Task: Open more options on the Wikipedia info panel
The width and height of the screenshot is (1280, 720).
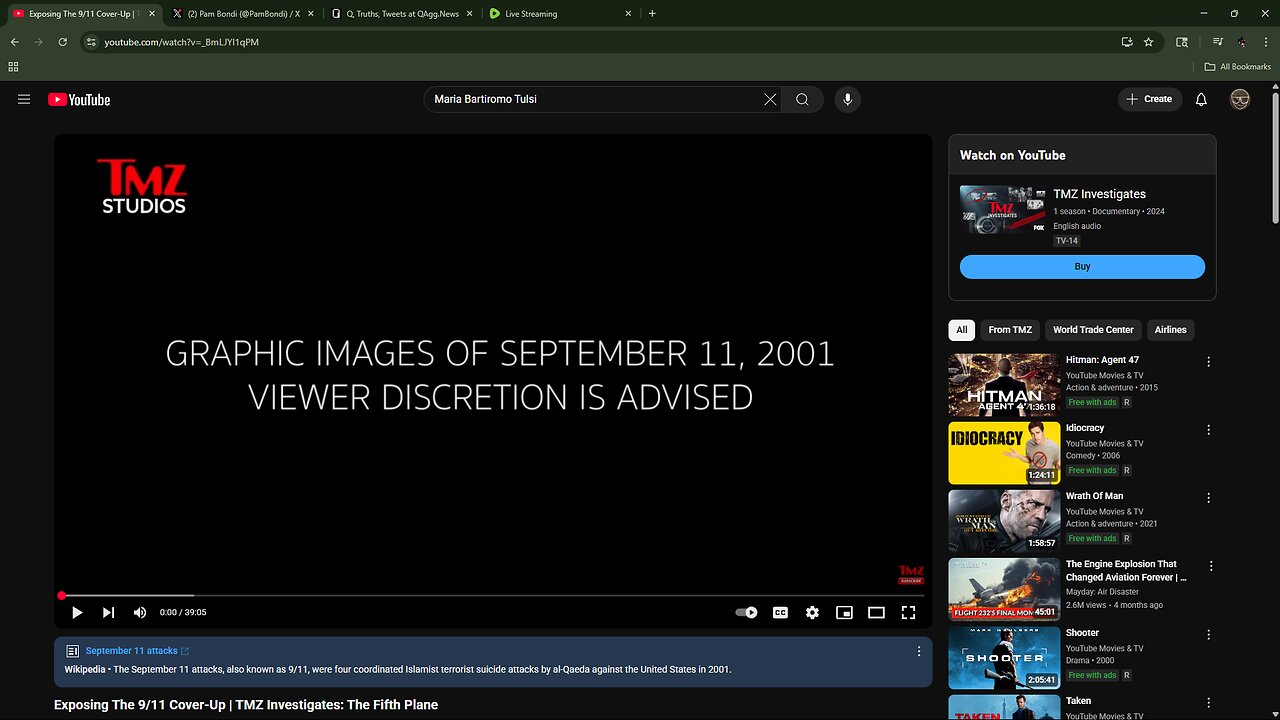Action: (918, 651)
